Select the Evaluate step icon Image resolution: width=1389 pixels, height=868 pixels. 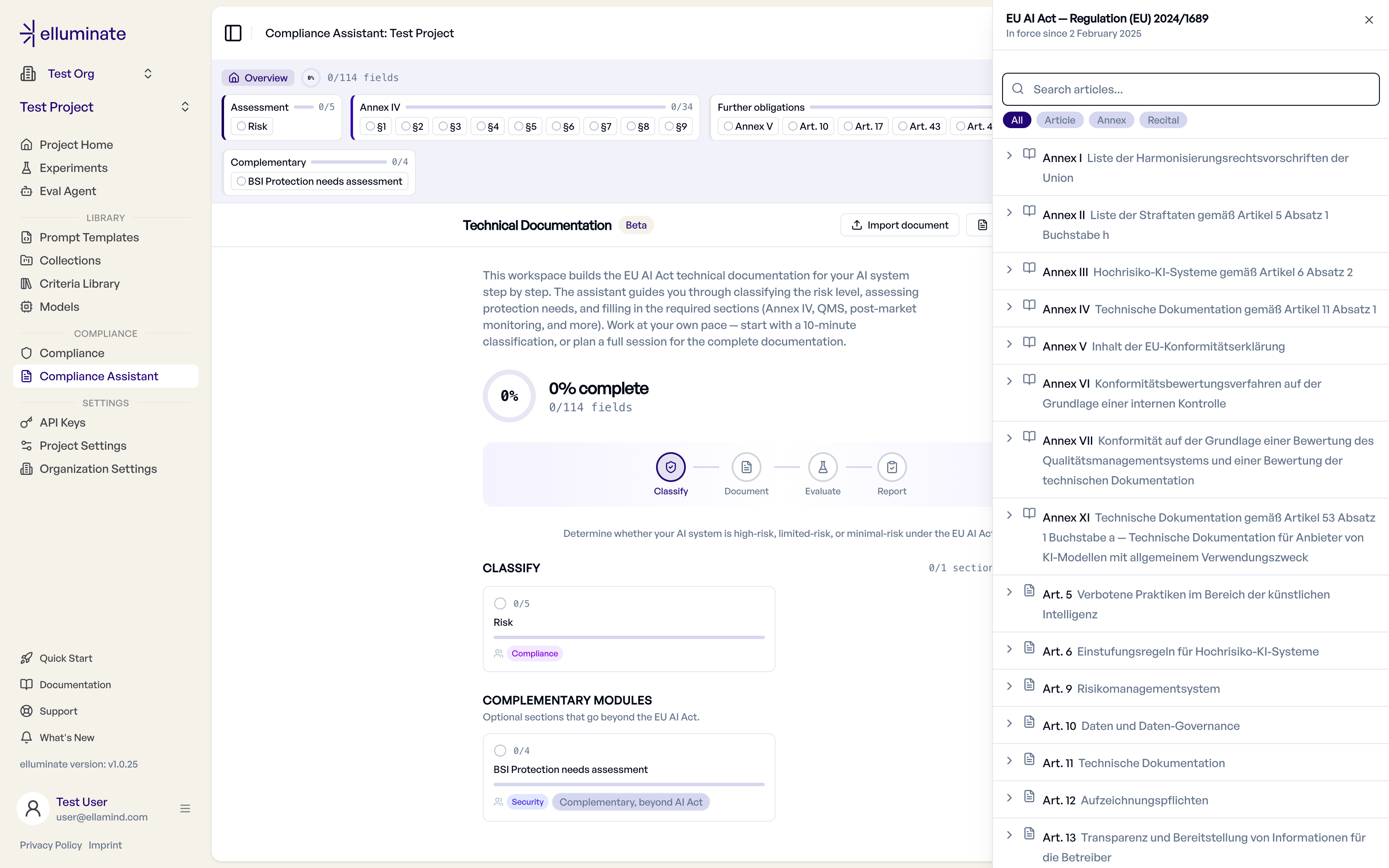pos(823,467)
